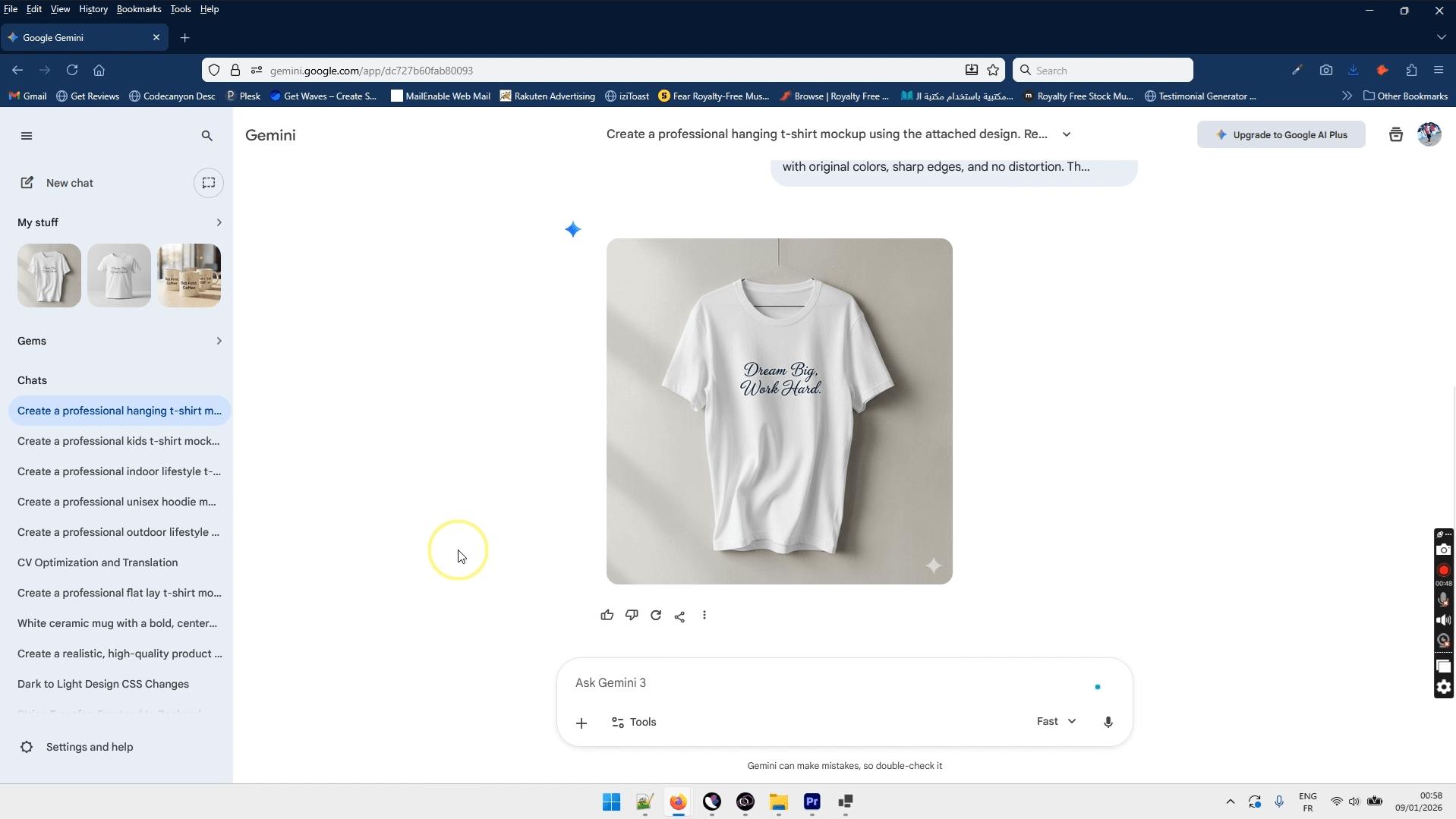Click the thumbs down icon under response
The image size is (1456, 819).
[x=631, y=616]
